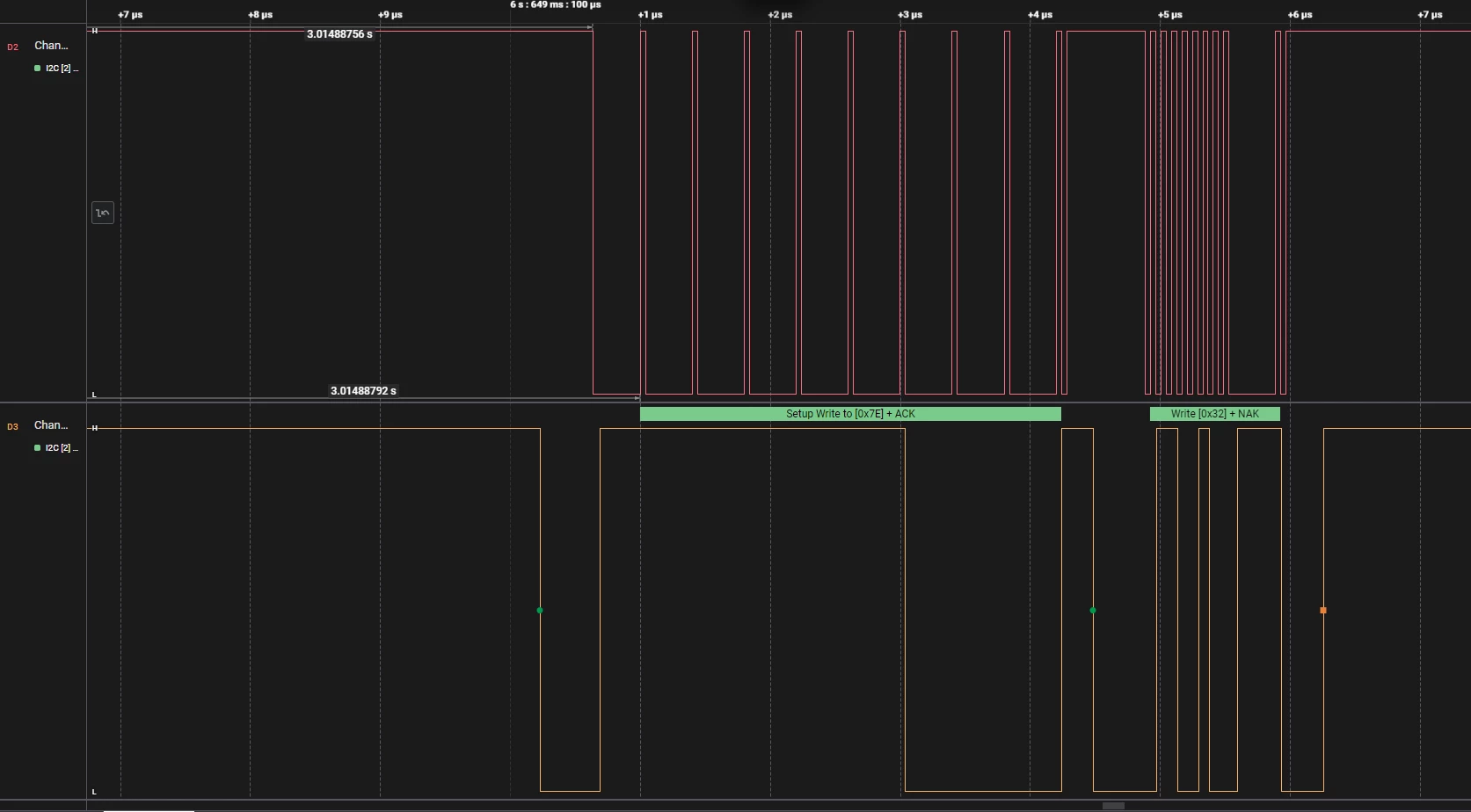The height and width of the screenshot is (812, 1471).
Task: Click the D3 channel name 'Chan...'
Action: pos(51,425)
